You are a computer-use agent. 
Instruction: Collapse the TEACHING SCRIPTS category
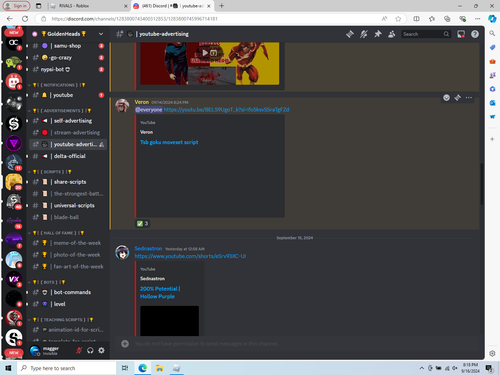(63, 320)
